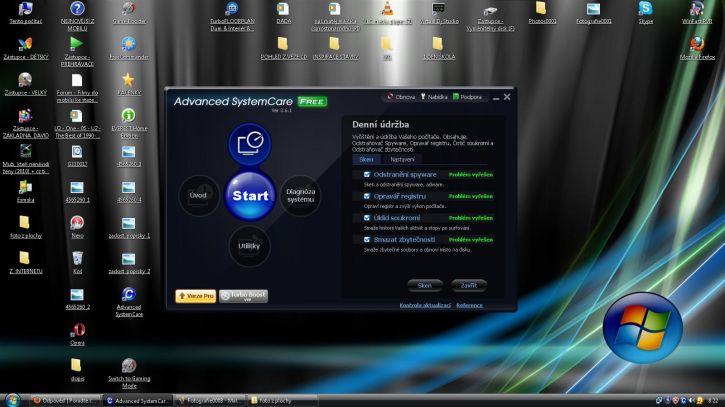The image size is (725, 407).
Task: Open the Podpora item
Action: 467,97
